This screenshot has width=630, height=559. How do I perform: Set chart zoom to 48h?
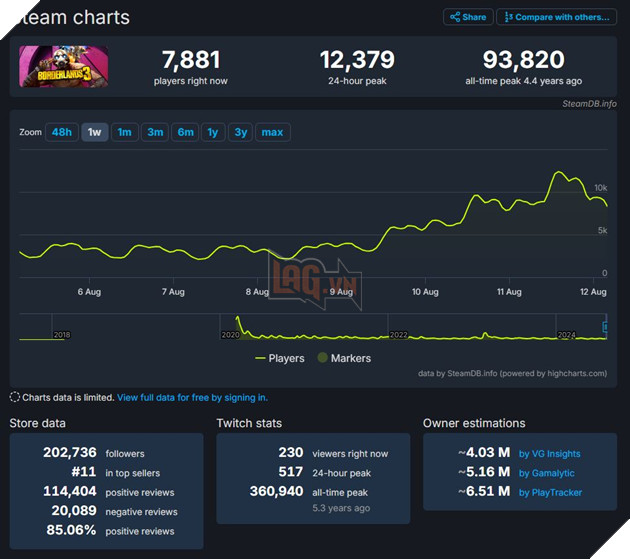click(x=62, y=132)
